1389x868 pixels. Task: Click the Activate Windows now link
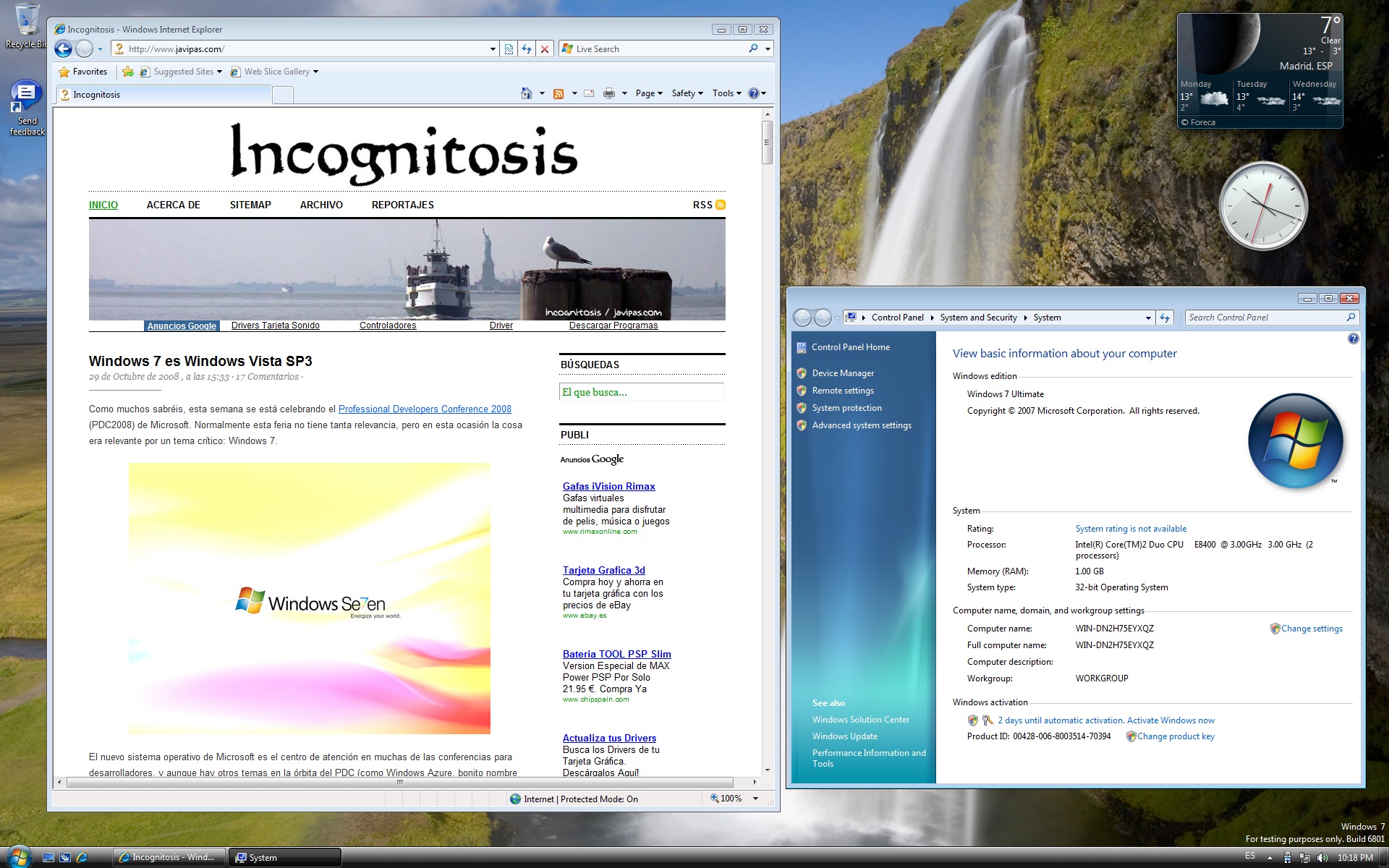[x=1171, y=720]
